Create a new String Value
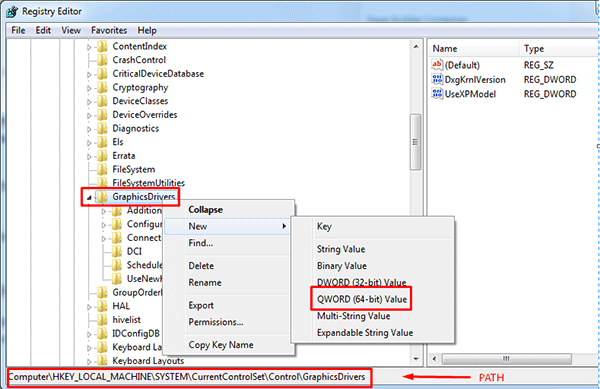The width and height of the screenshot is (600, 389). (x=372, y=249)
